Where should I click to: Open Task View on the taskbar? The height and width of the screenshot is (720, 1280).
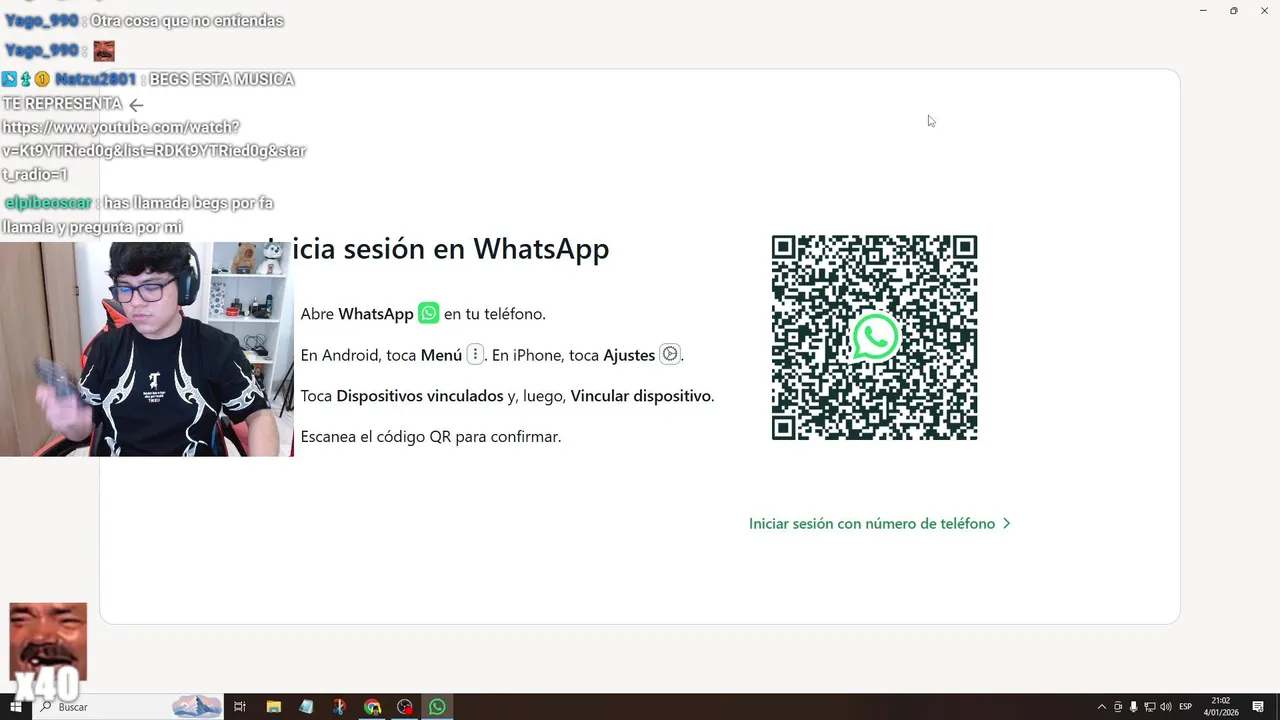(240, 707)
